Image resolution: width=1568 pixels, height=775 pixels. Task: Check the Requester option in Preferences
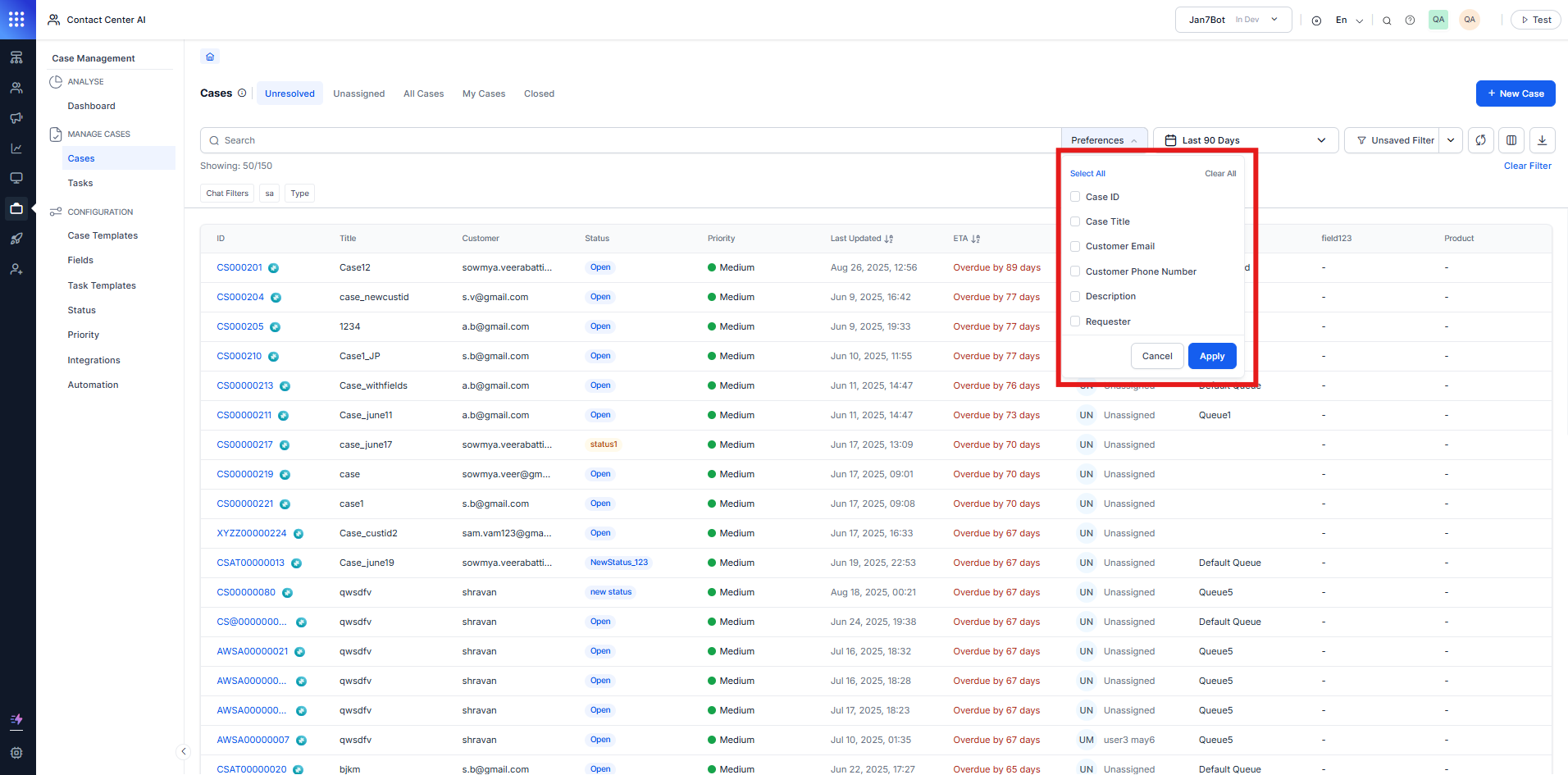[1075, 321]
